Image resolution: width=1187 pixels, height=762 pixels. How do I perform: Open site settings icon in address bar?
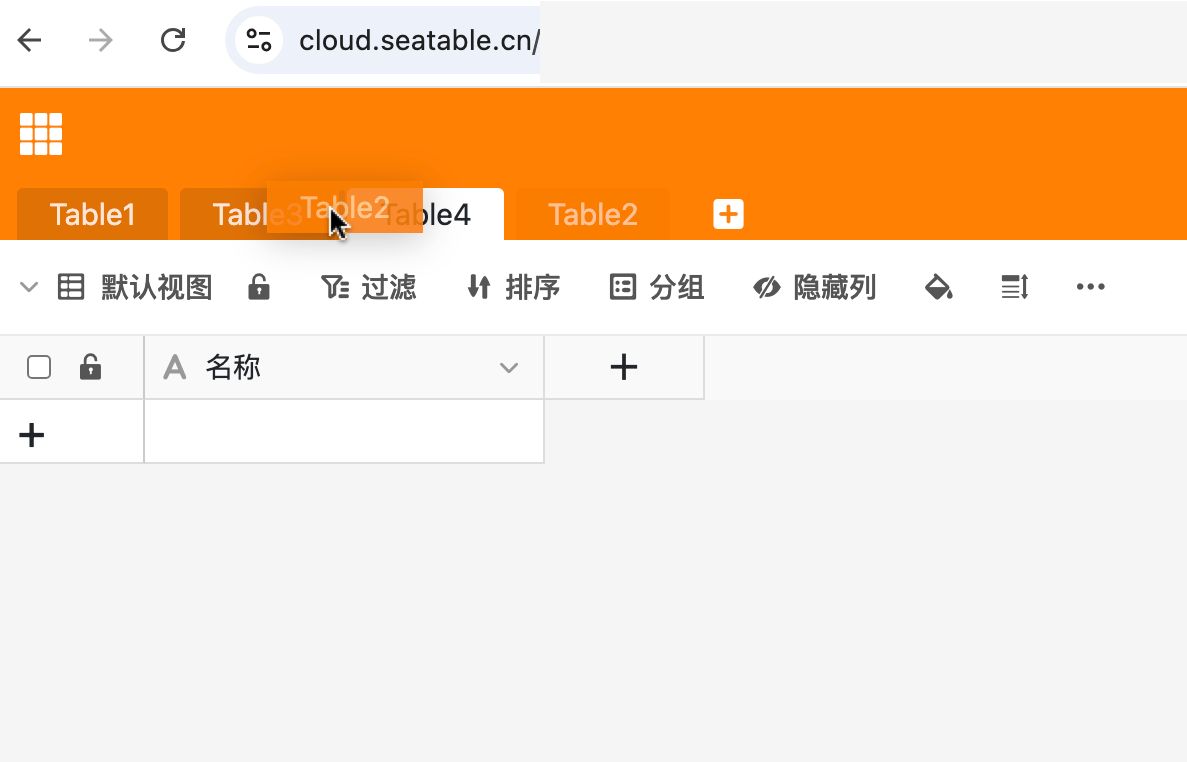click(x=259, y=40)
